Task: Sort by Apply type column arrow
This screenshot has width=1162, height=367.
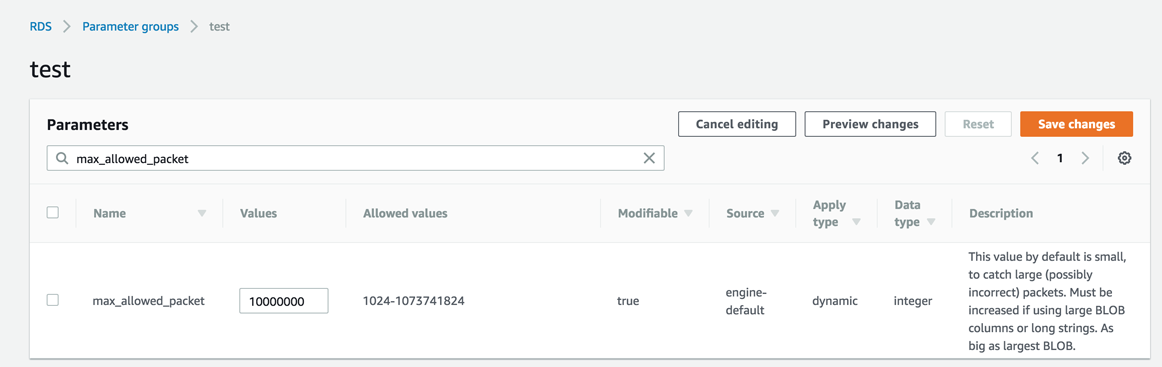Action: point(857,222)
